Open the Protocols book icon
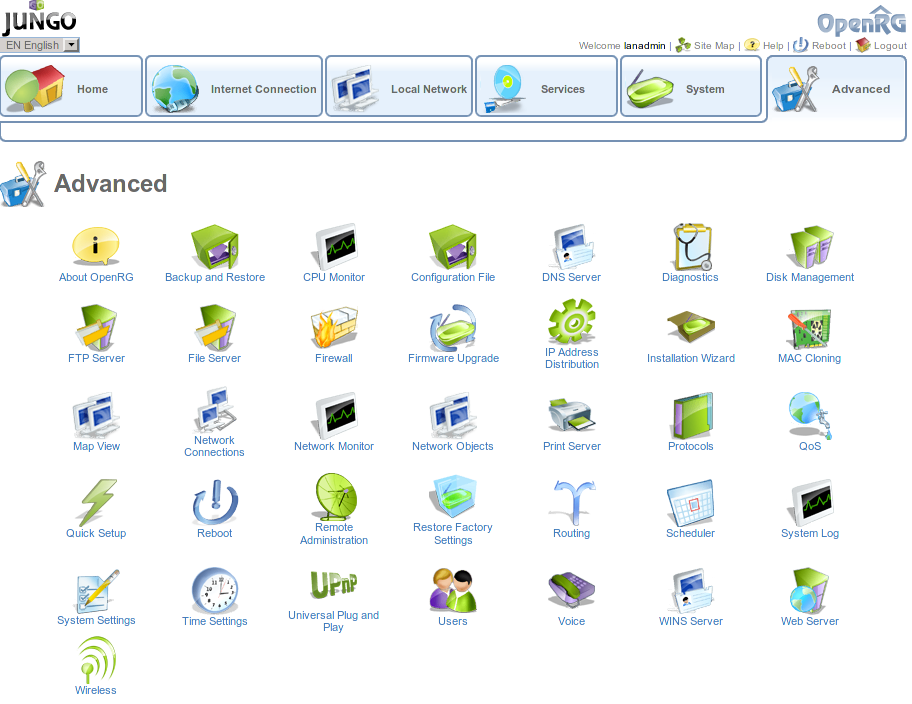This screenshot has height=704, width=912. (690, 414)
